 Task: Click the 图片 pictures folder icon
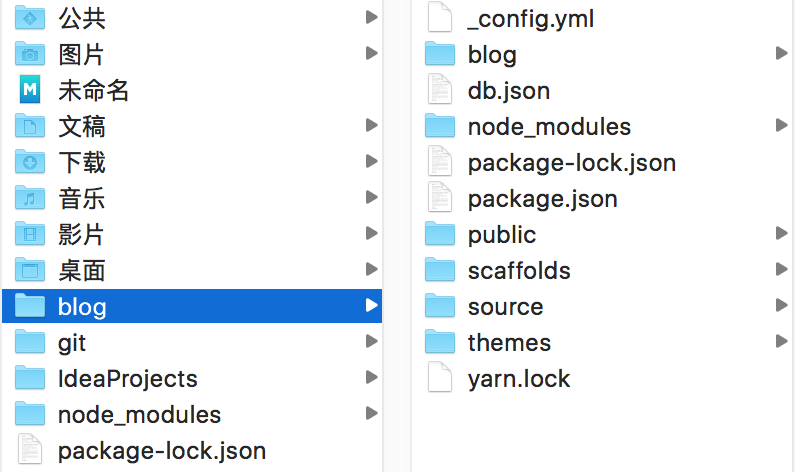[x=30, y=54]
